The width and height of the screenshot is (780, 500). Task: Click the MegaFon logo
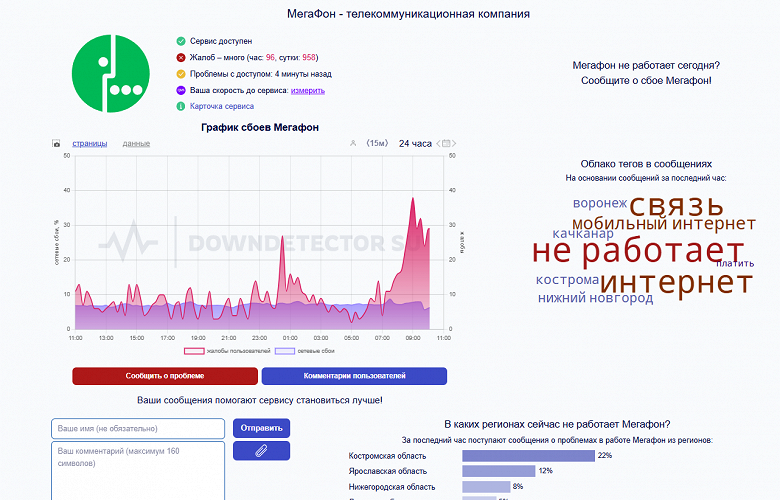point(110,74)
